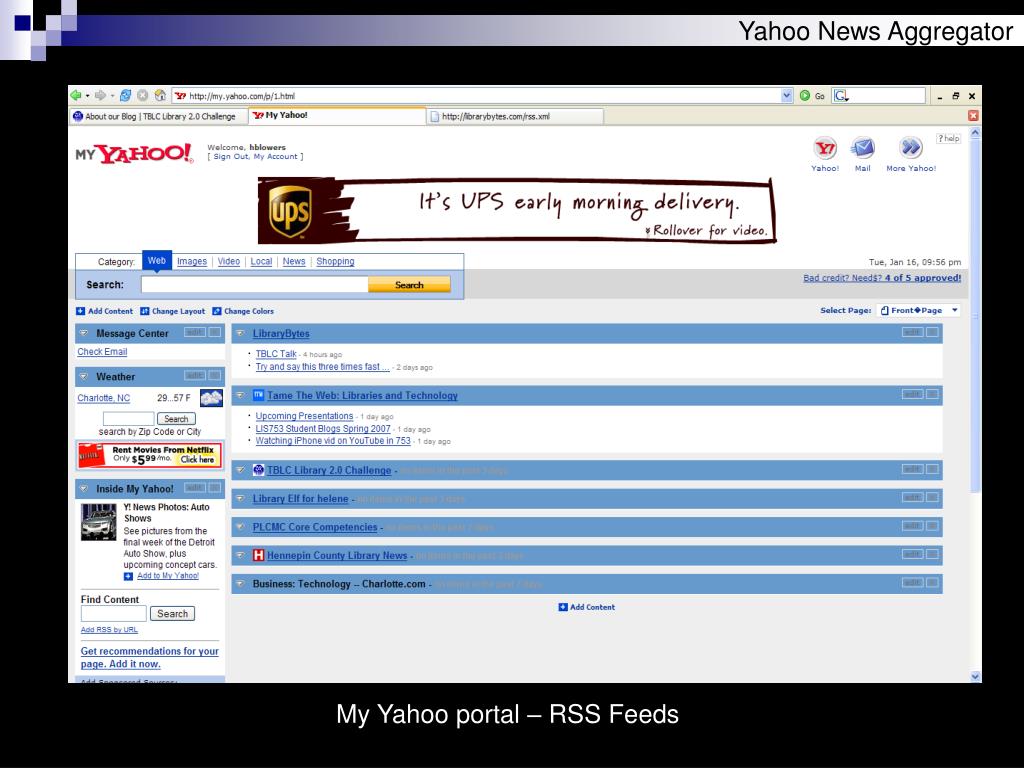
Task: Select the Video search category
Action: (229, 261)
